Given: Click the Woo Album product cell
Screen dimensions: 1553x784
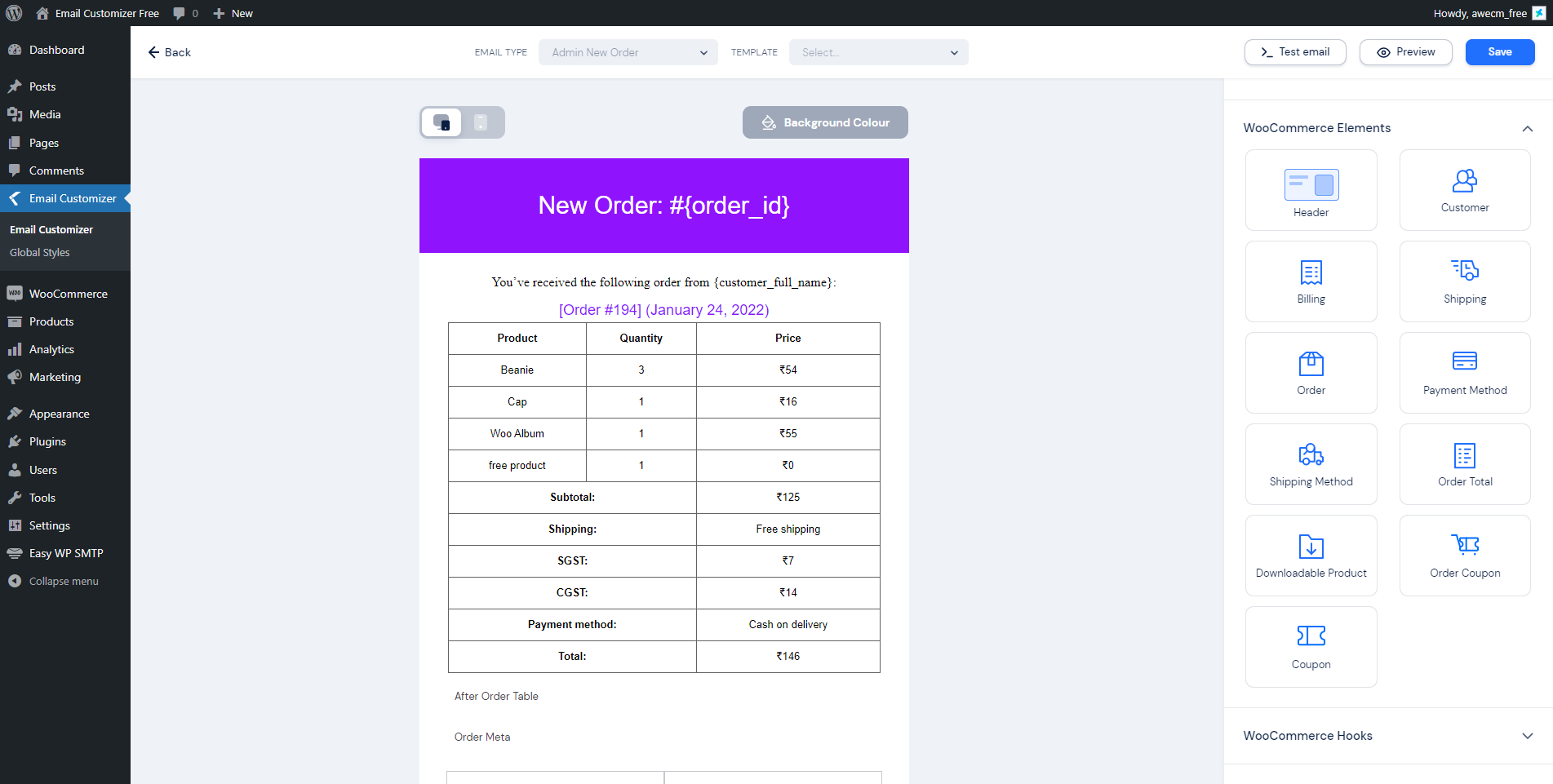Looking at the screenshot, I should click(x=517, y=433).
